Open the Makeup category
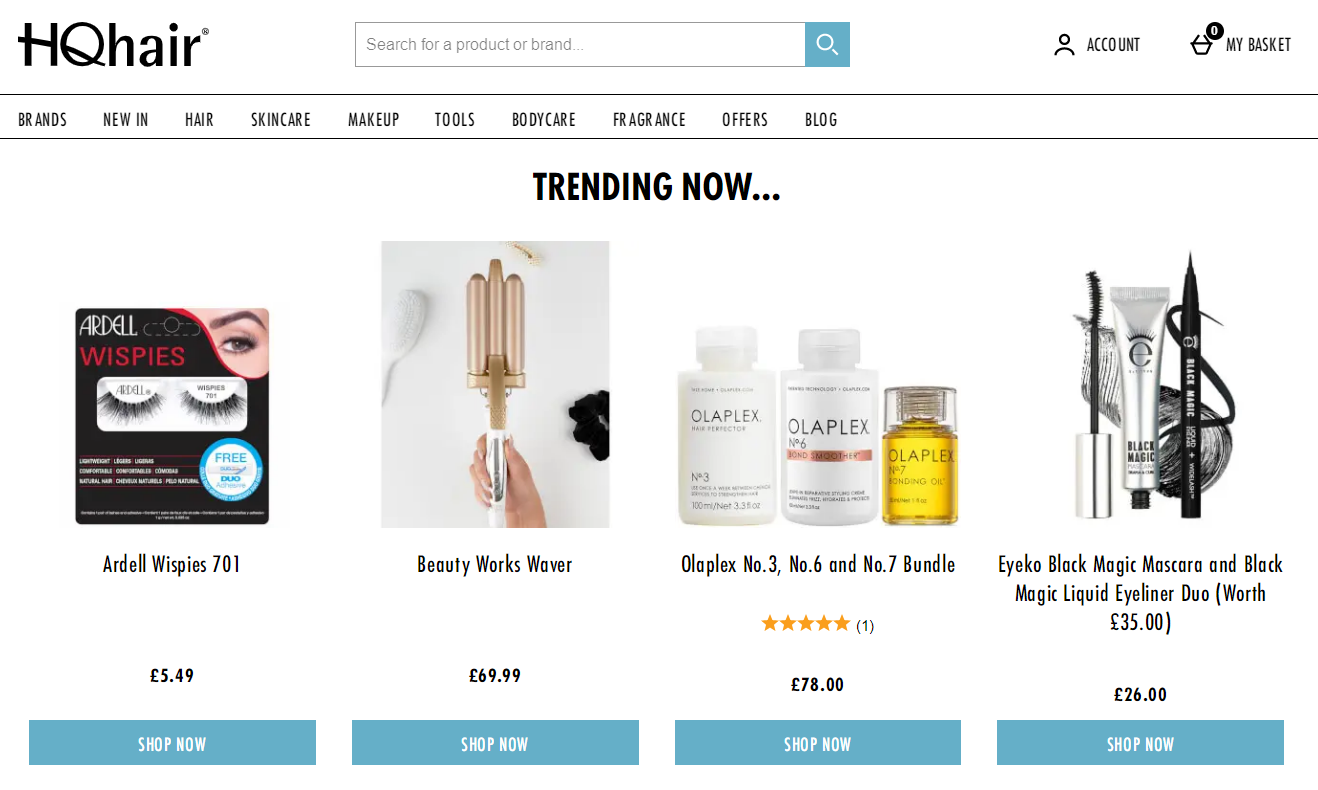This screenshot has width=1318, height=790. tap(373, 120)
